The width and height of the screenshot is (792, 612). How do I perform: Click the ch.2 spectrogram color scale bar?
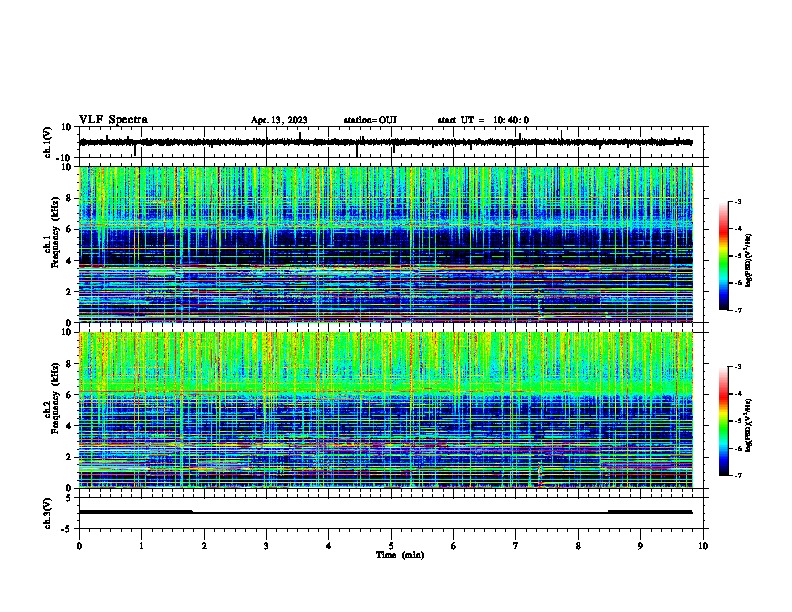pyautogui.click(x=724, y=421)
